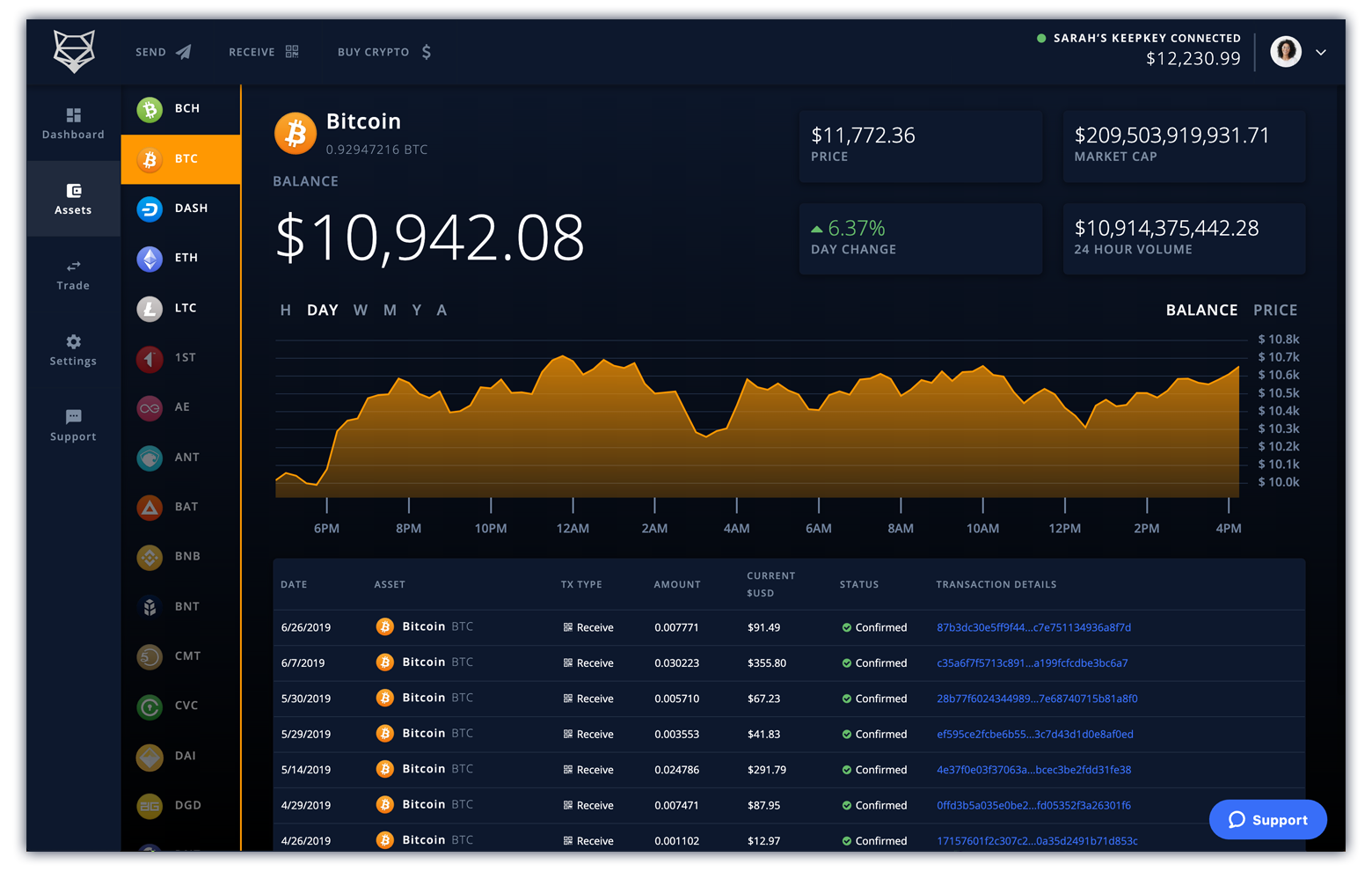1372x871 pixels.
Task: Show the PRICE chart view
Action: tap(1275, 311)
